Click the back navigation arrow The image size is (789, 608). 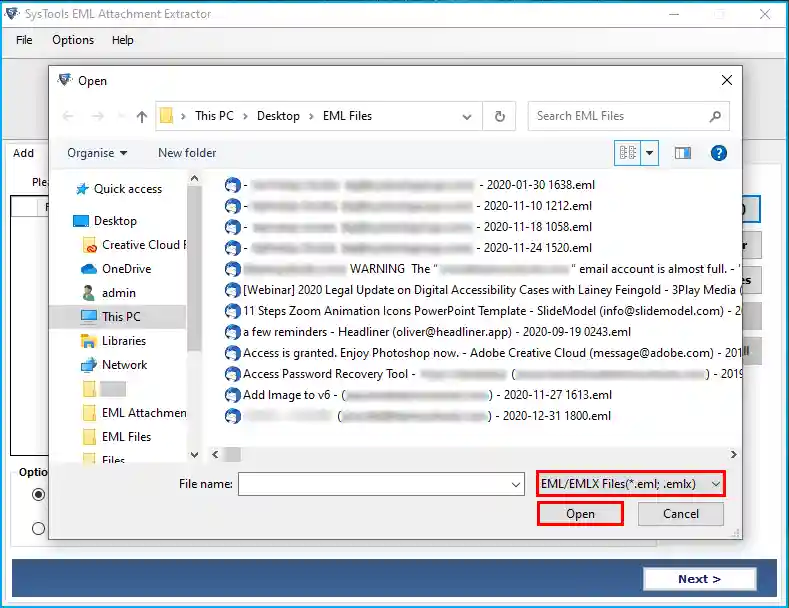(68, 117)
